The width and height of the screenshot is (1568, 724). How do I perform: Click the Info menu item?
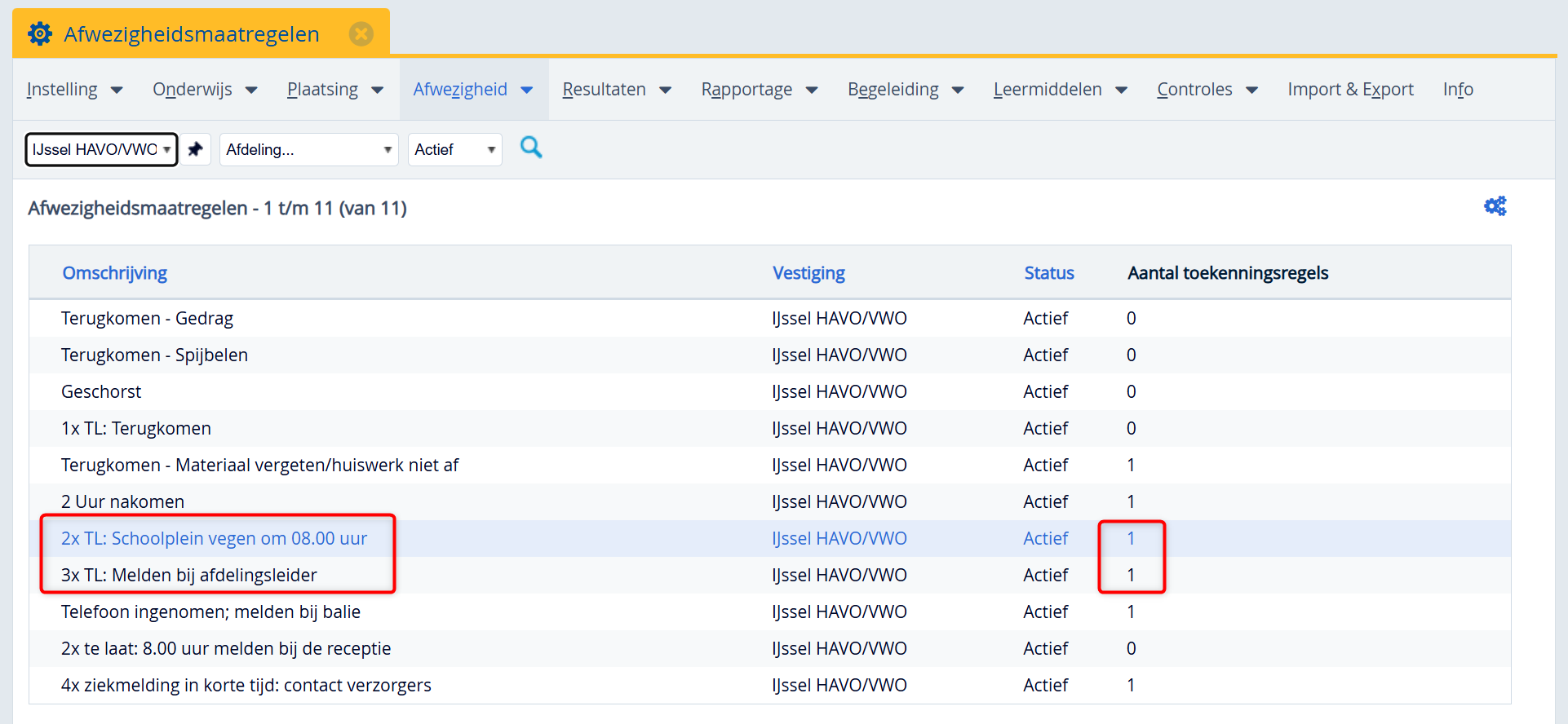(1457, 90)
